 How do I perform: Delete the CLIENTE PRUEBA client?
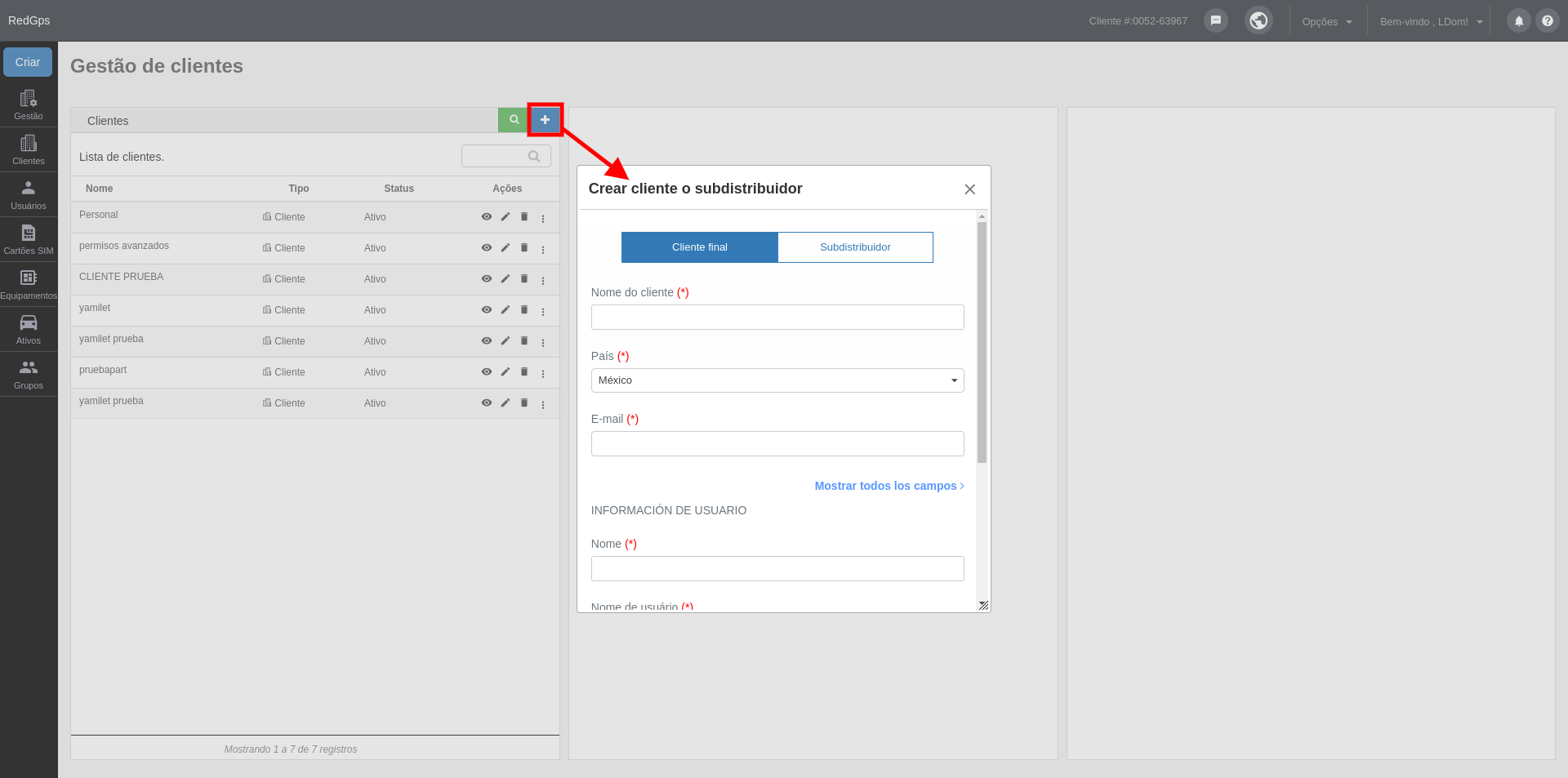click(x=524, y=279)
